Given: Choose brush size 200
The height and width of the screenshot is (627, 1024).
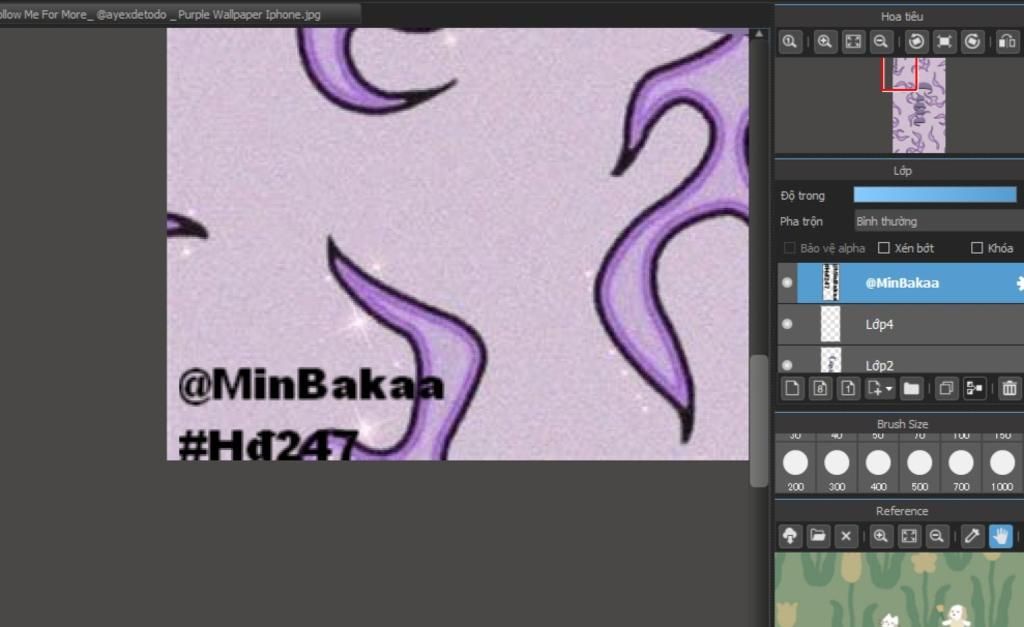Looking at the screenshot, I should (x=795, y=469).
